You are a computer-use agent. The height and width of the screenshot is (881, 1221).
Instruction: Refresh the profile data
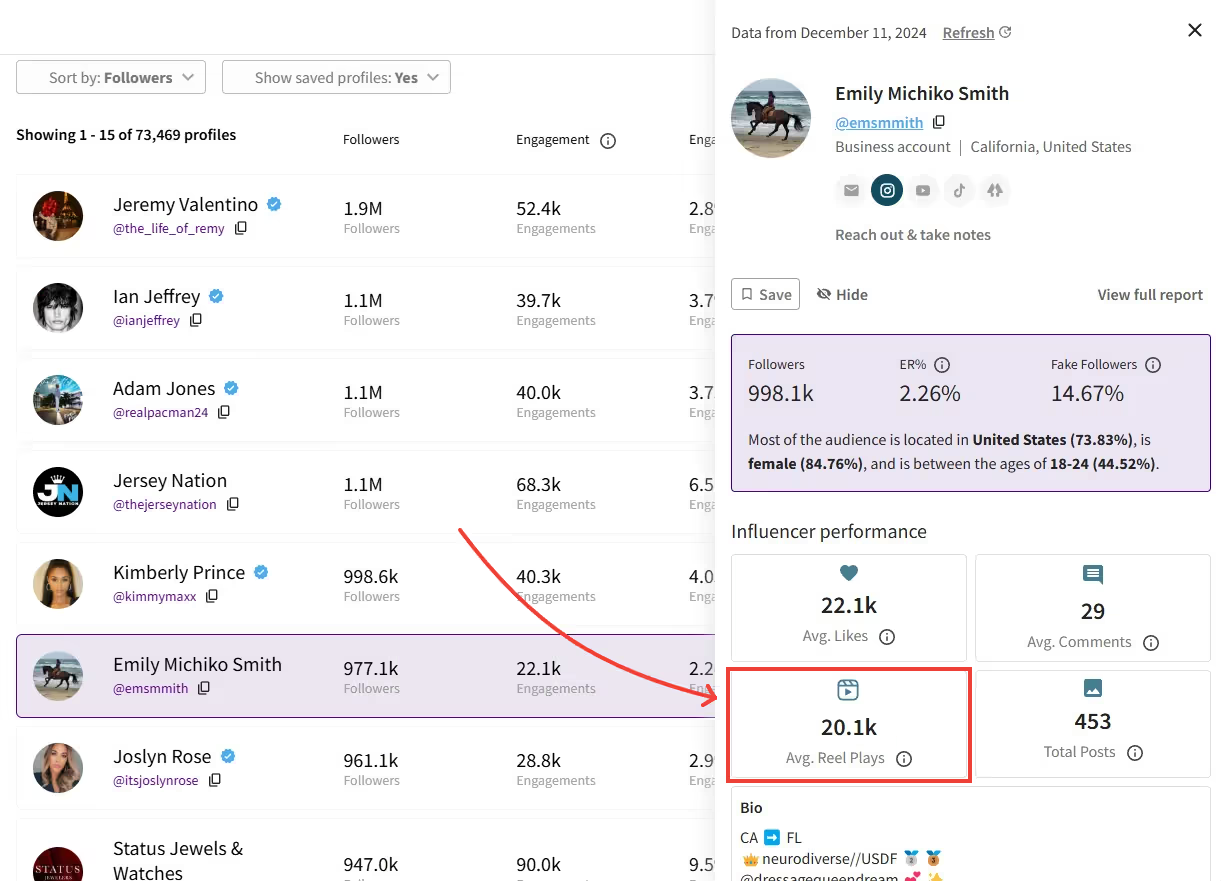[977, 33]
